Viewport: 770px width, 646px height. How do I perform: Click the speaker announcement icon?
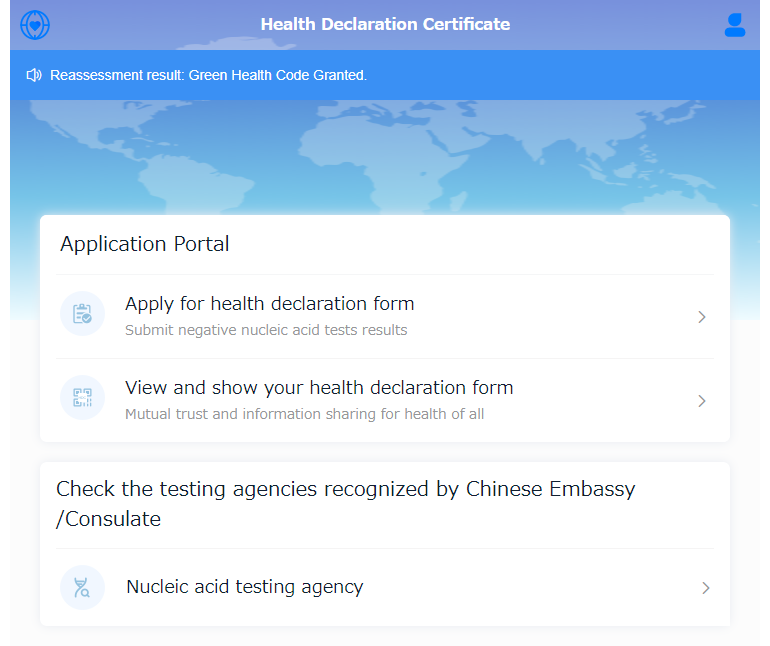point(34,75)
